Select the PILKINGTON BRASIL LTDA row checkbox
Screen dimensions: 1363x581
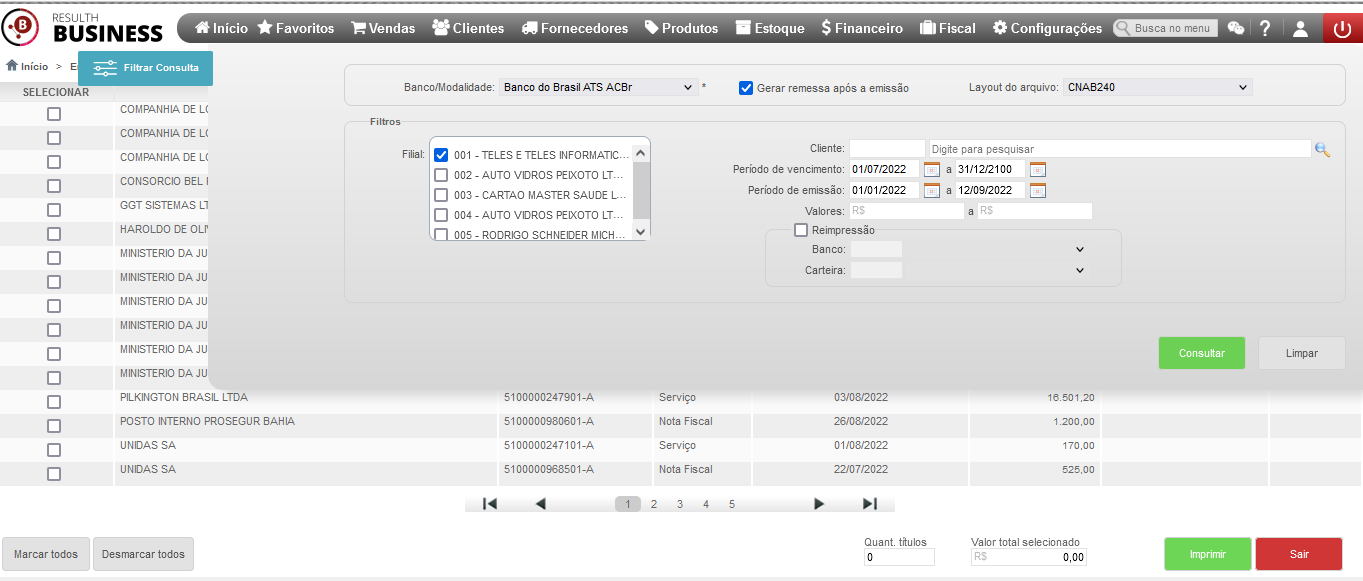(54, 402)
